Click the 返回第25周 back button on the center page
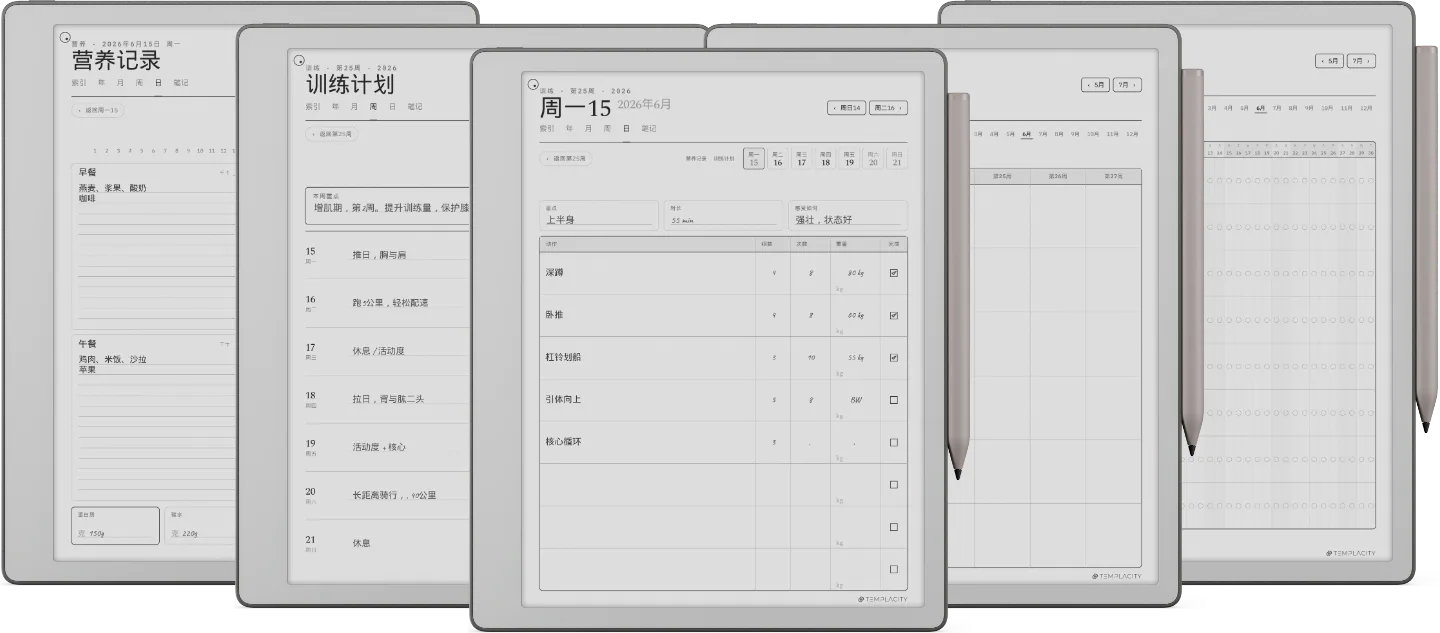The height and width of the screenshot is (633, 1440). (566, 158)
